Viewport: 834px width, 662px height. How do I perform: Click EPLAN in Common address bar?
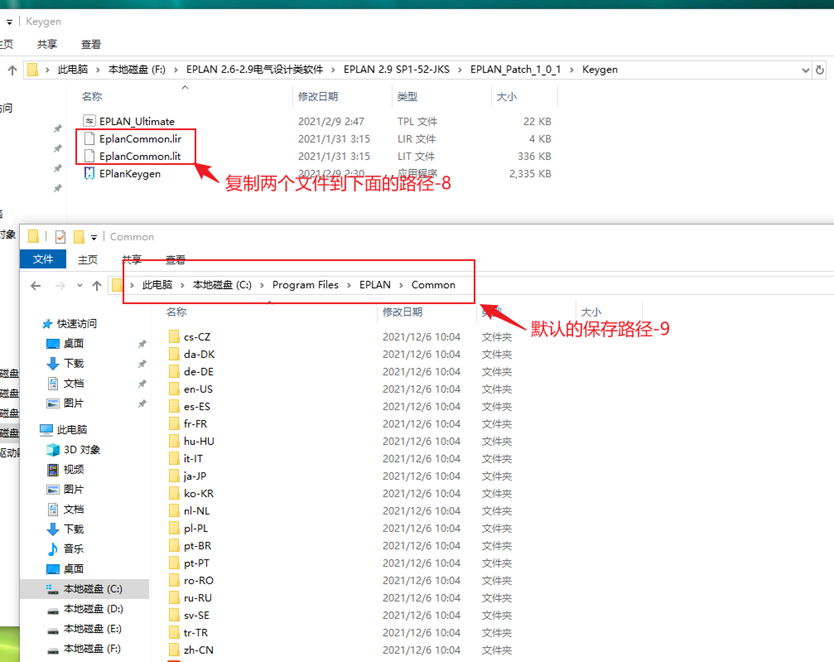pos(375,285)
